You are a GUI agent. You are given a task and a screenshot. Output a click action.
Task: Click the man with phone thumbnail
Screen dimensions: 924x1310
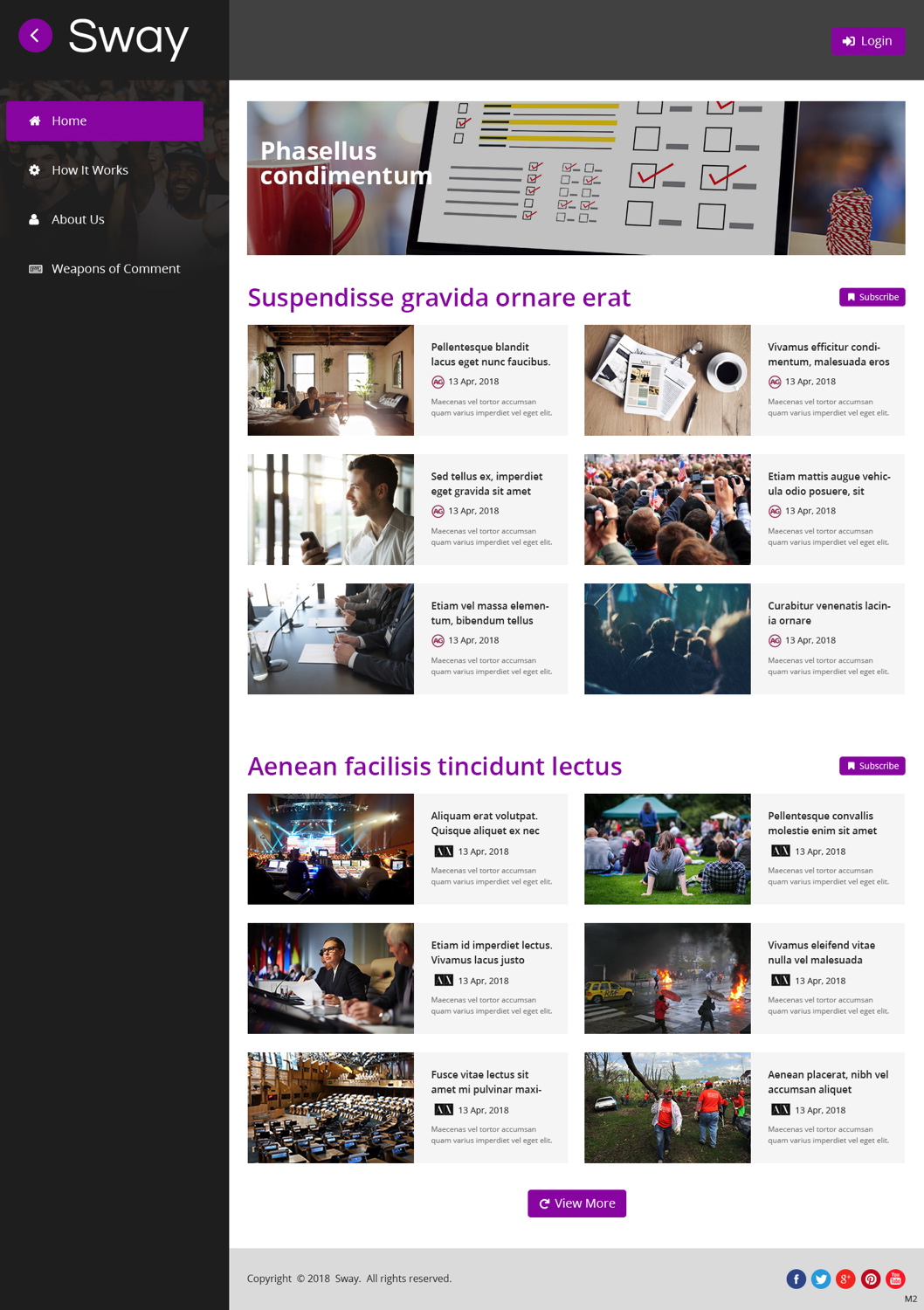point(330,509)
